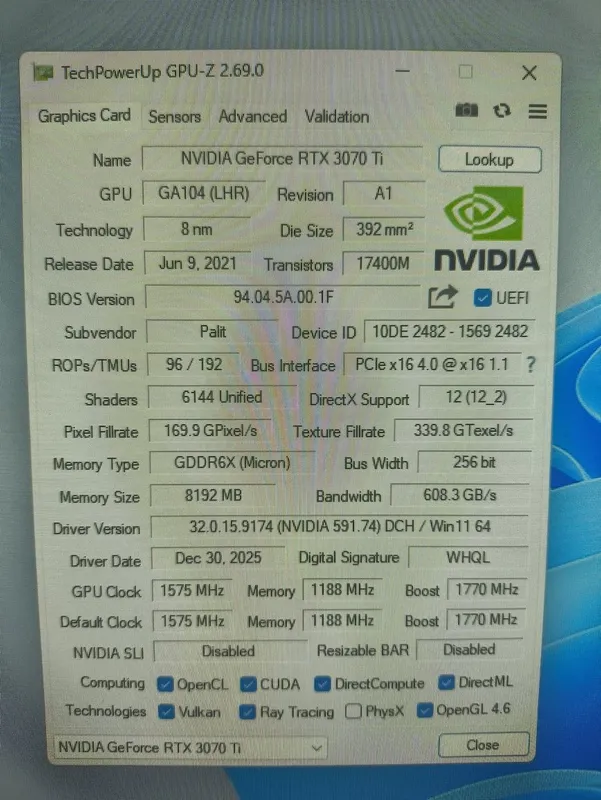Click the Resizable BAR value Disabled
The image size is (601, 800).
coord(469,649)
